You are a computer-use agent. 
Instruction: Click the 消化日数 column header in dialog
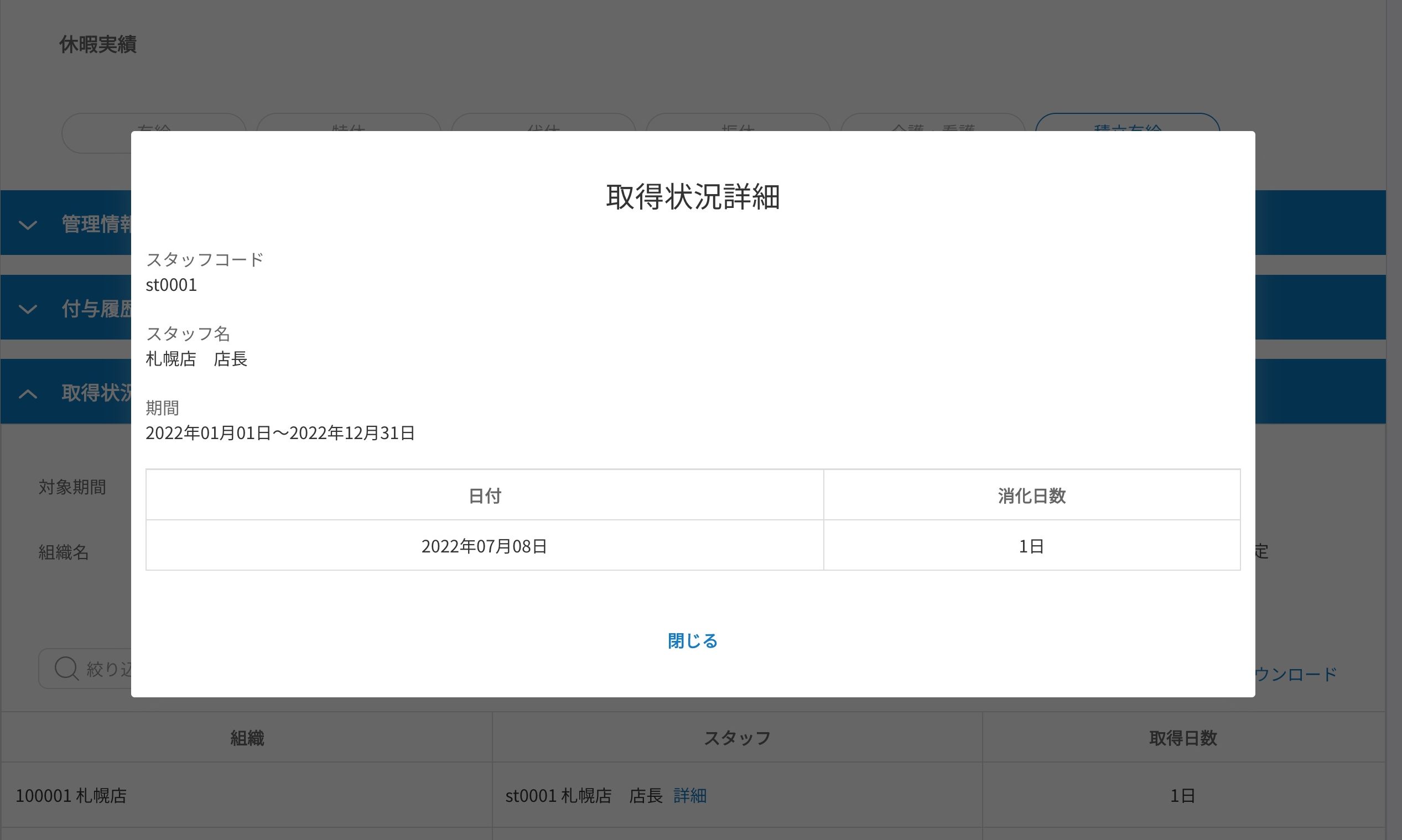[1031, 496]
